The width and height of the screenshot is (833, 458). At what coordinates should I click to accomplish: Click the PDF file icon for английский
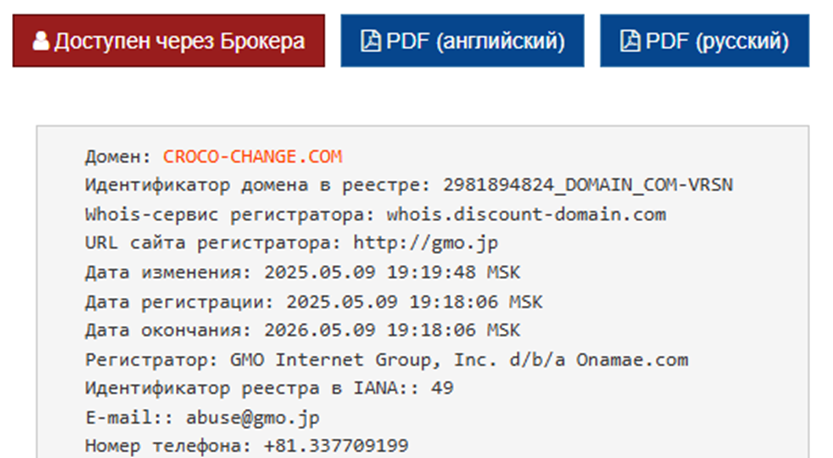pyautogui.click(x=370, y=41)
